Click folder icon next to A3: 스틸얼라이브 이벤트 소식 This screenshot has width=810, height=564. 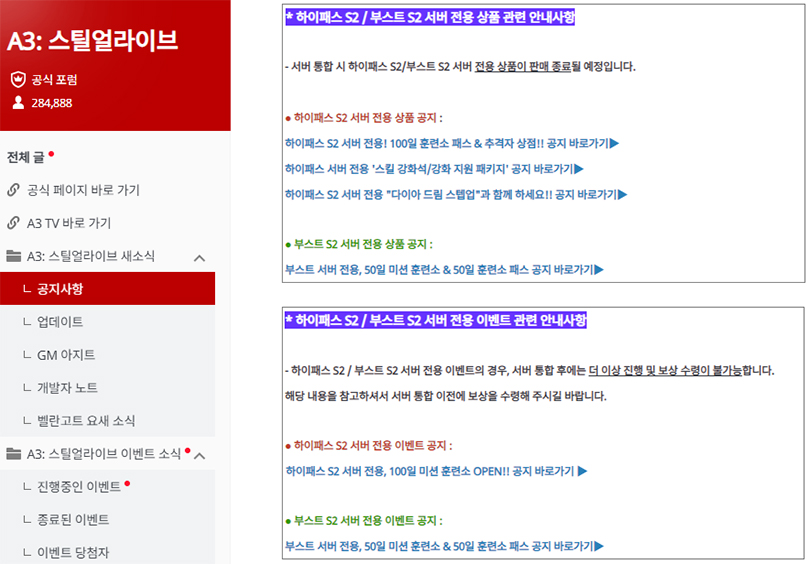(x=13, y=453)
